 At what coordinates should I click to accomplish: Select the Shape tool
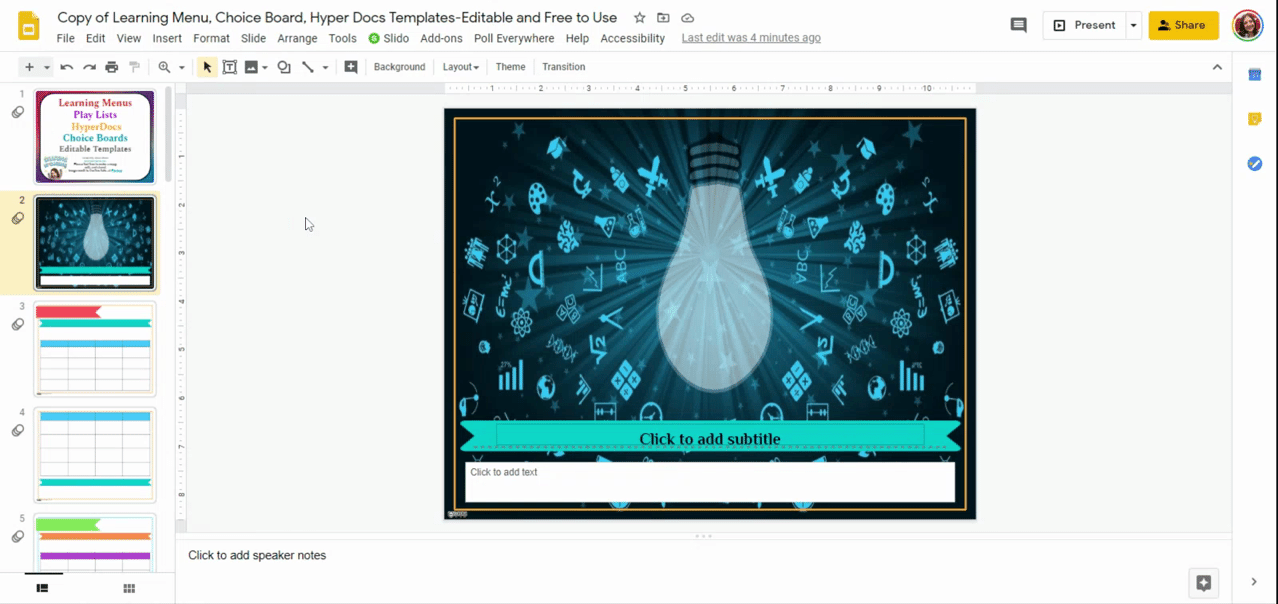tap(285, 67)
